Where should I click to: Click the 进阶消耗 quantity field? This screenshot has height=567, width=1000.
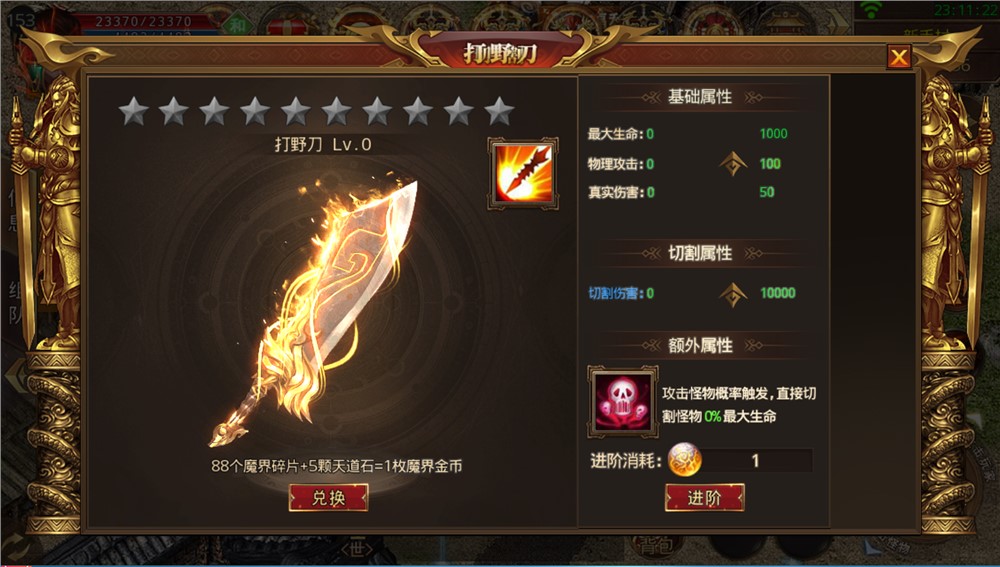click(x=756, y=460)
